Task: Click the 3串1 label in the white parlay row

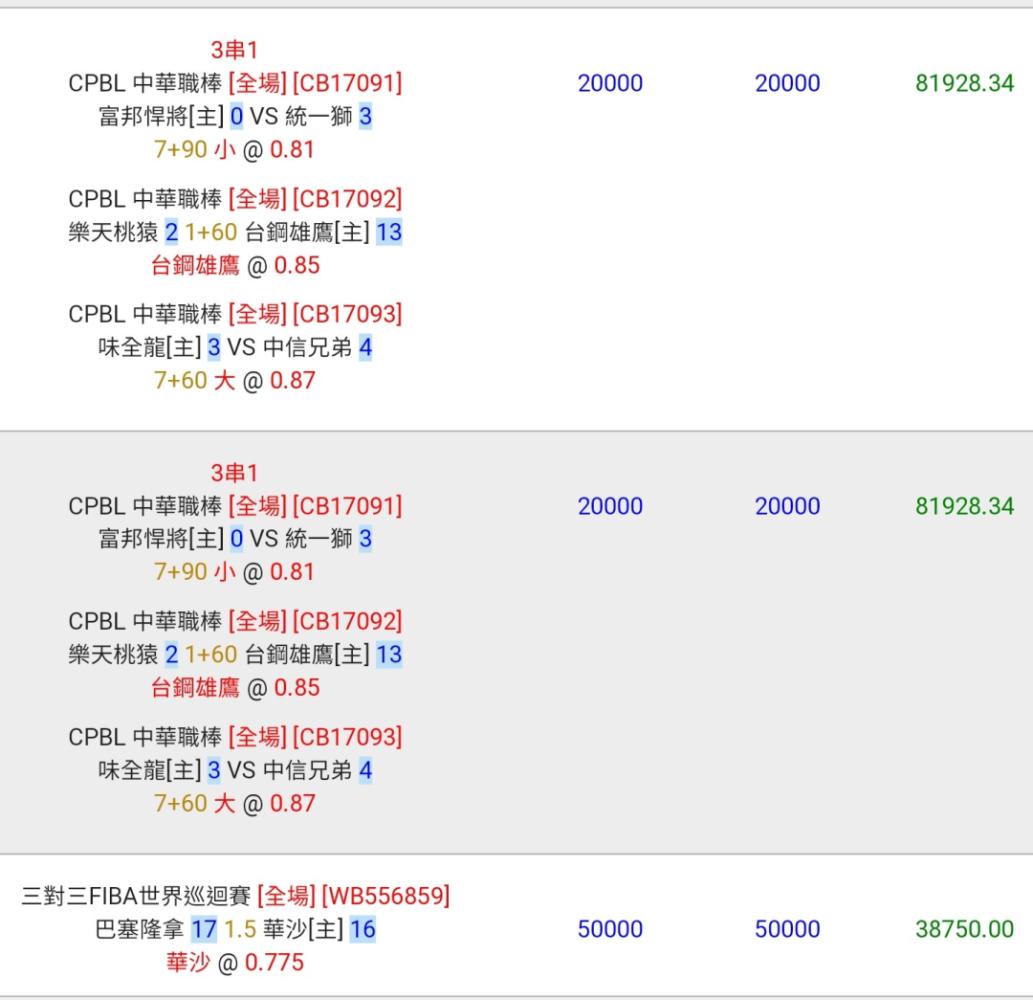Action: [234, 50]
